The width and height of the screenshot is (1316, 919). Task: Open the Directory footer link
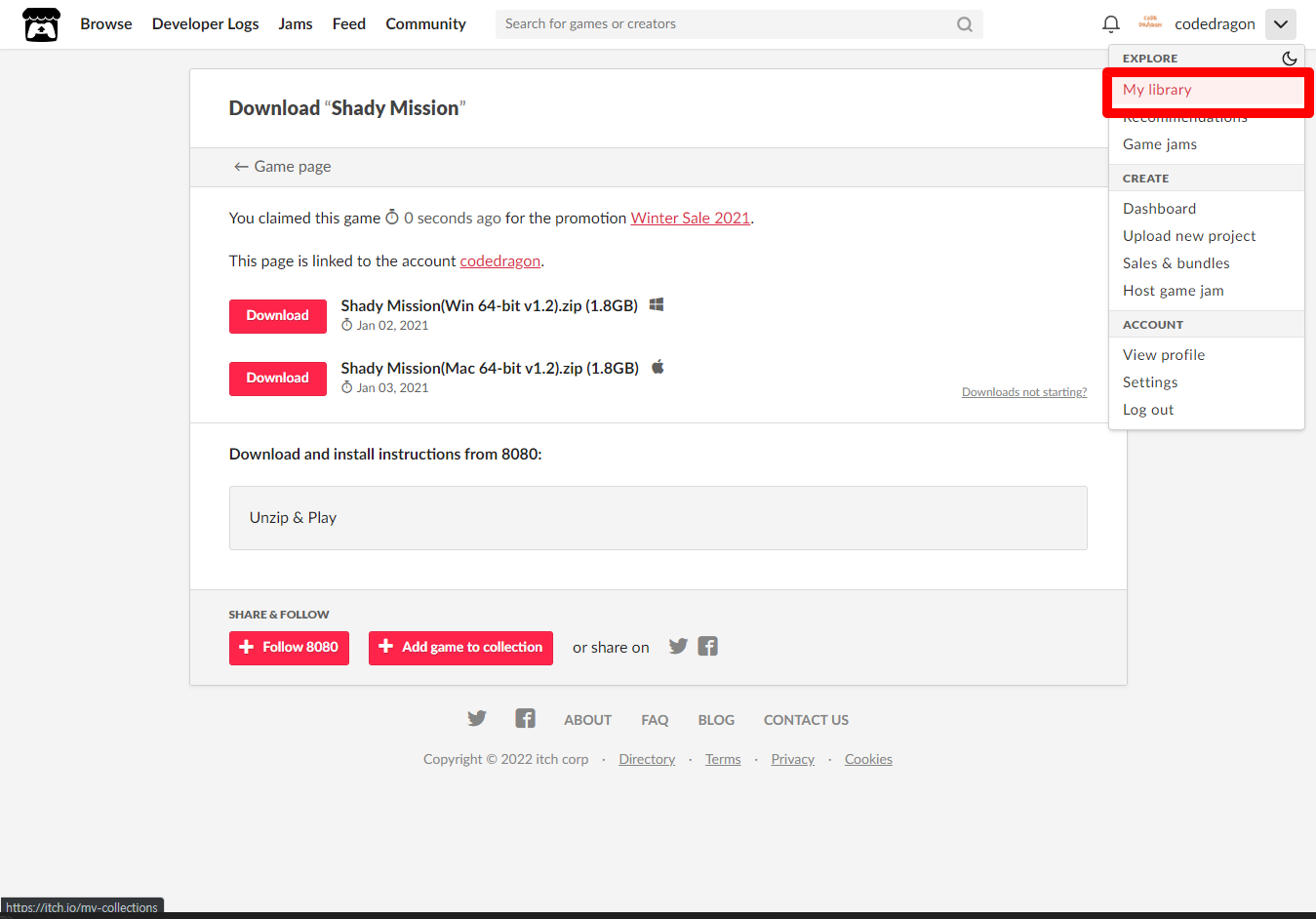(647, 760)
